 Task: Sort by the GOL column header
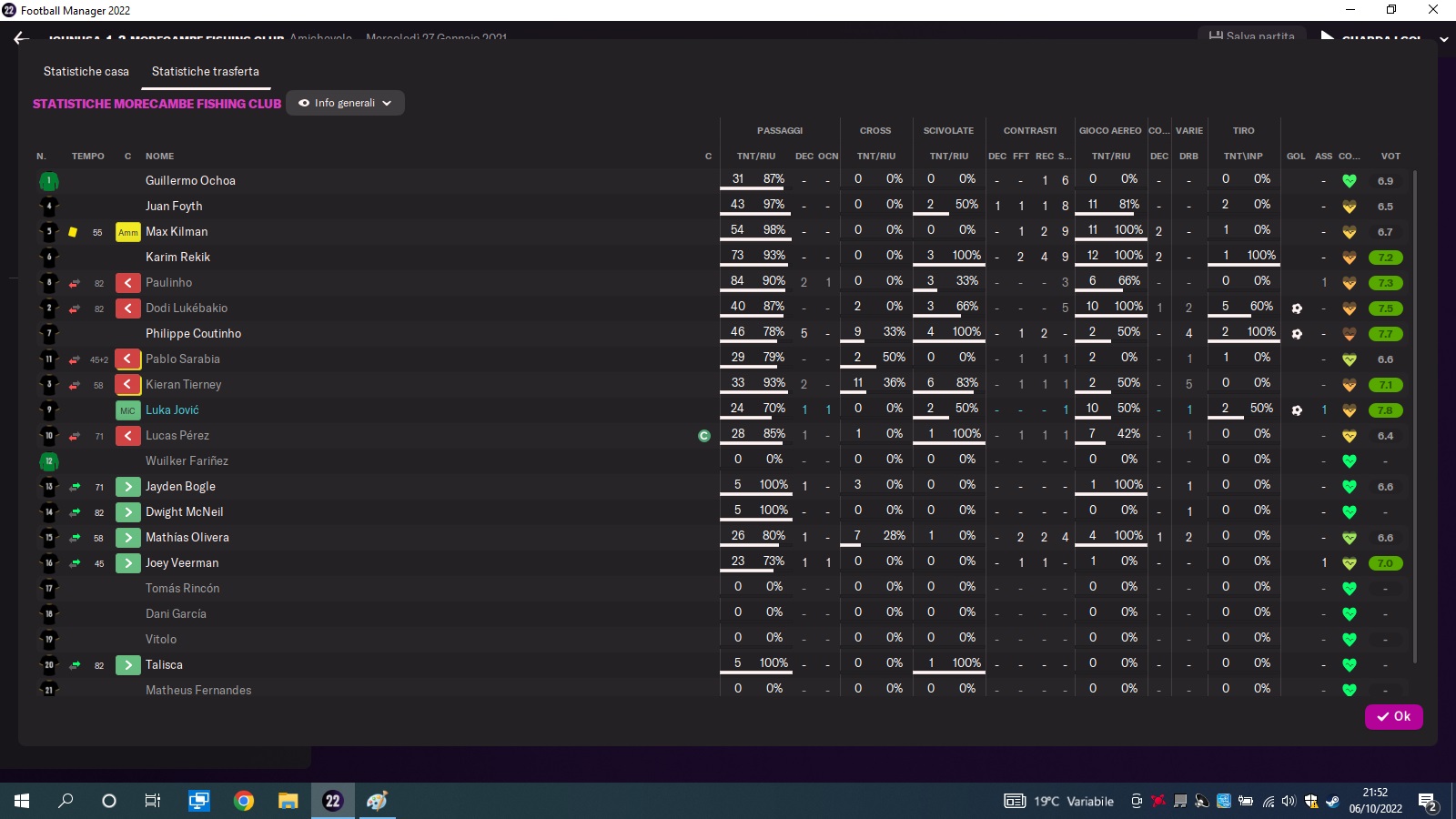tap(1296, 157)
